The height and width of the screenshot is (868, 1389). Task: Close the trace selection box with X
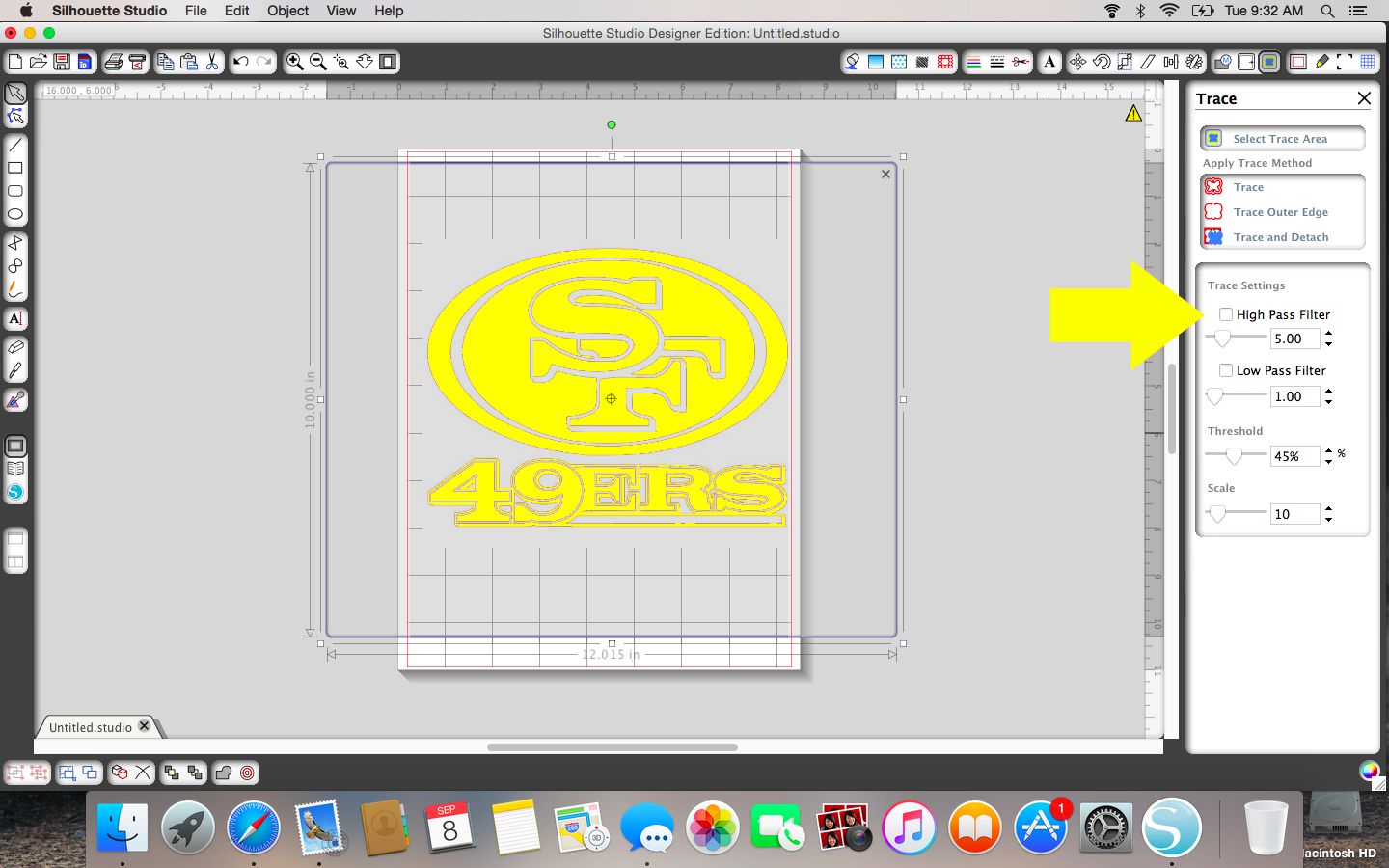pyautogui.click(x=885, y=175)
